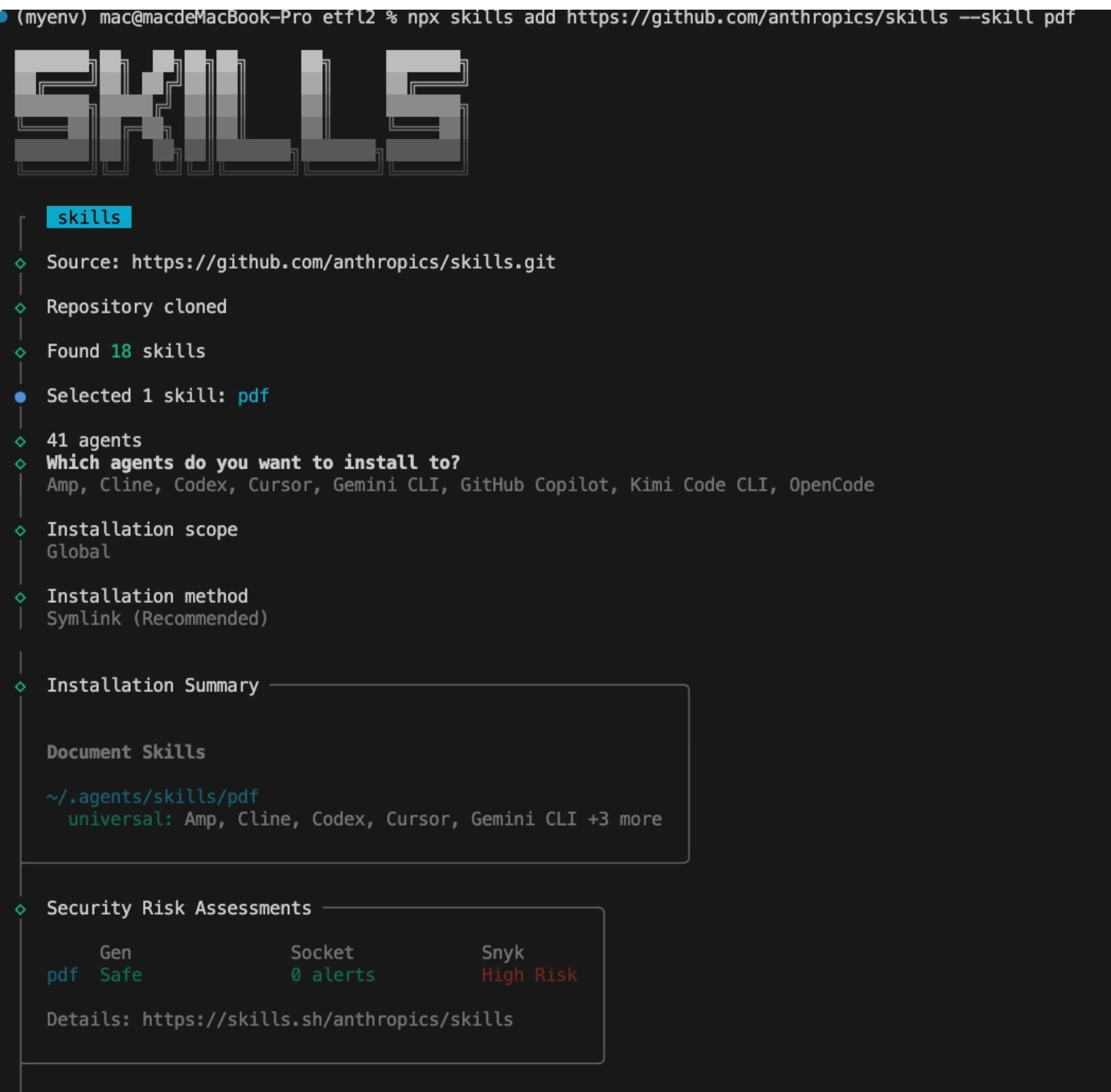
Task: Select the "Installation scope" heading
Action: pos(142,530)
